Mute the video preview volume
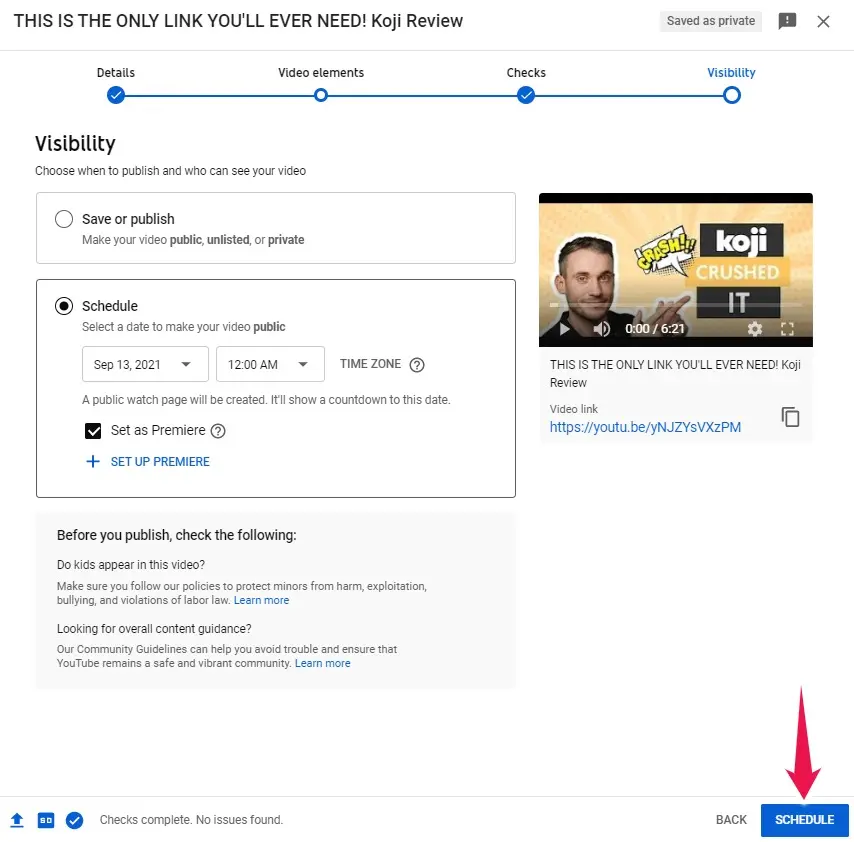 pyautogui.click(x=601, y=328)
